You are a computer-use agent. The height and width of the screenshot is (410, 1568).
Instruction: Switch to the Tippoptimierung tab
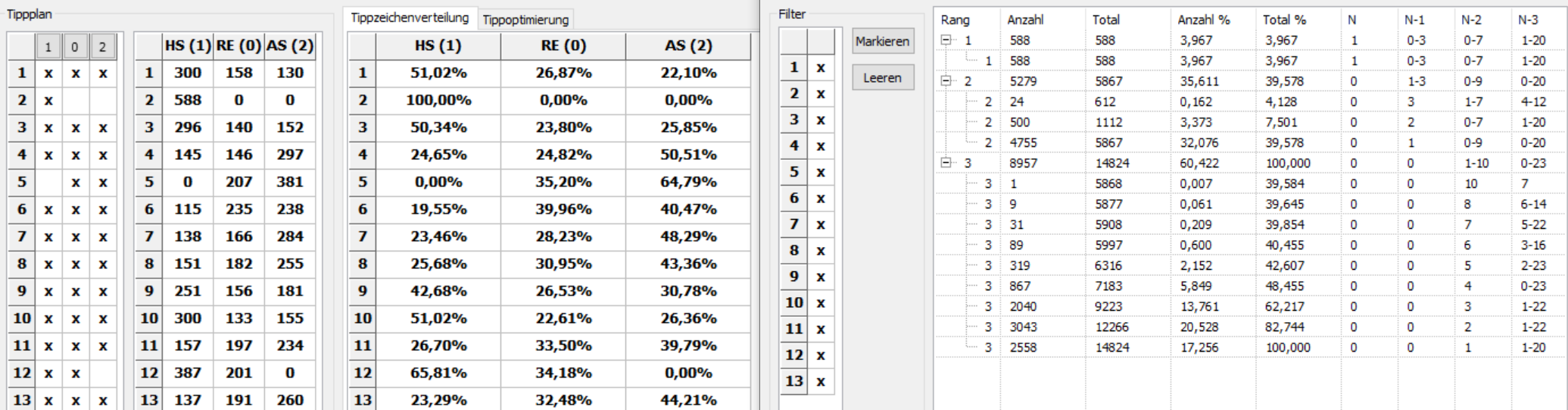[525, 20]
